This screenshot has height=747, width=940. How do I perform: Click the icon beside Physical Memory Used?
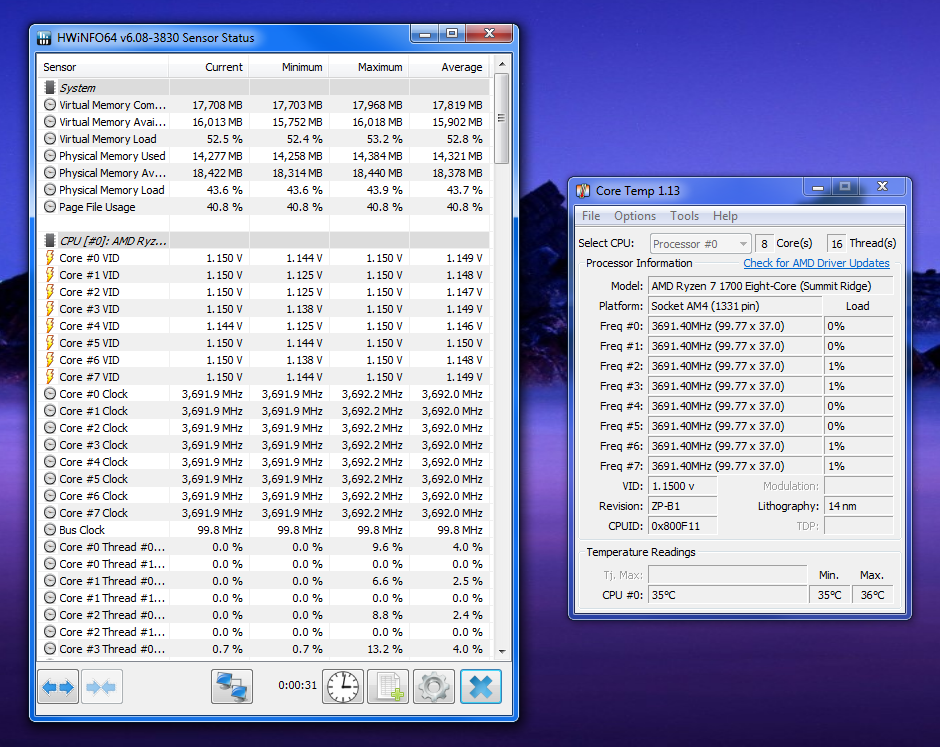point(50,156)
